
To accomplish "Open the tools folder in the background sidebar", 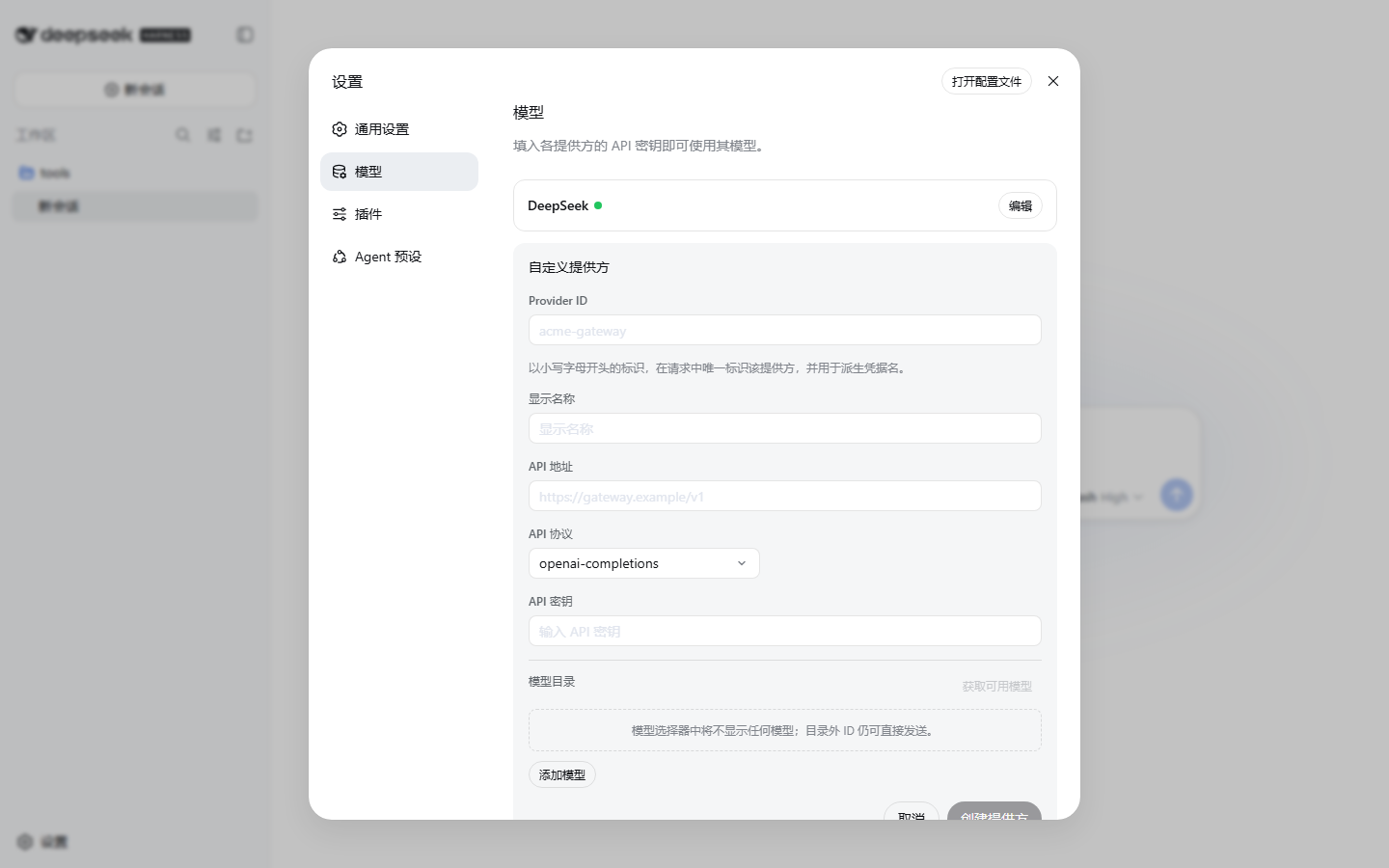I will [135, 173].
